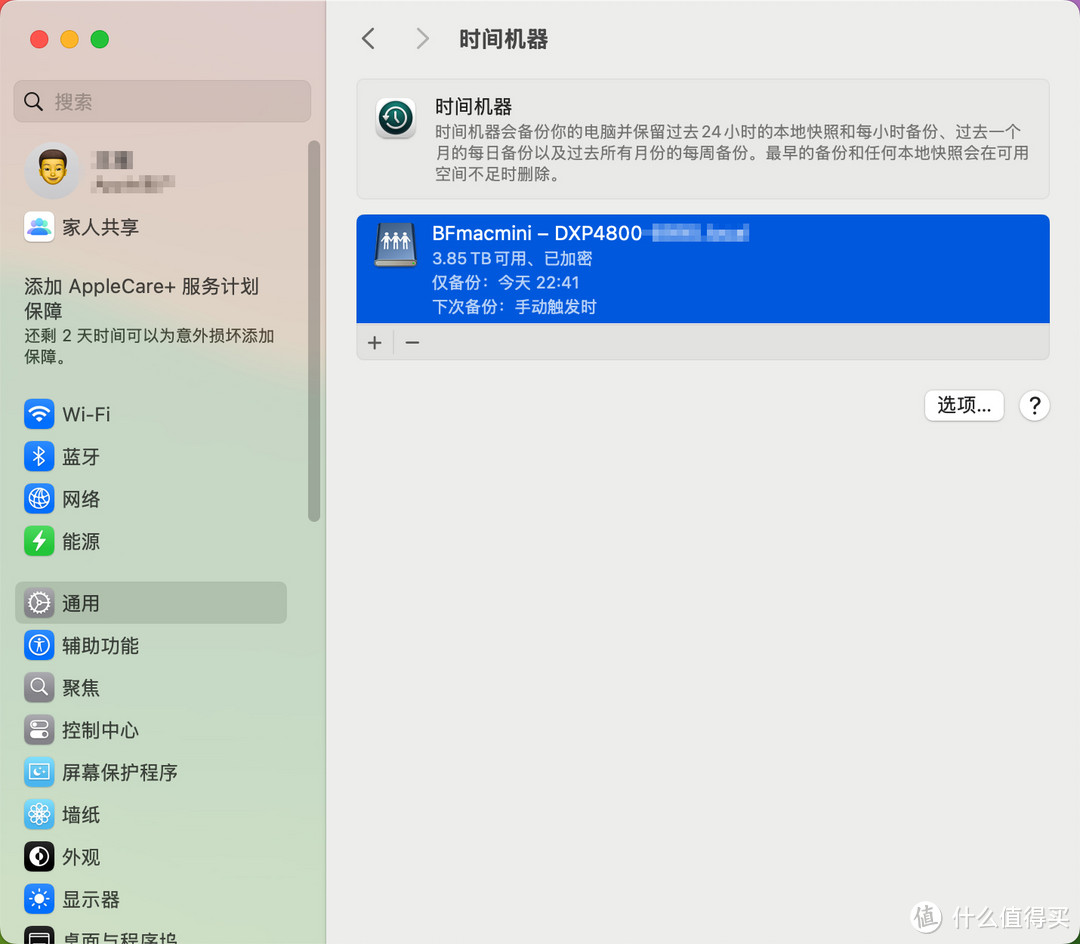Open 屏幕保护程序 settings icon
This screenshot has height=944, width=1080.
[x=38, y=772]
